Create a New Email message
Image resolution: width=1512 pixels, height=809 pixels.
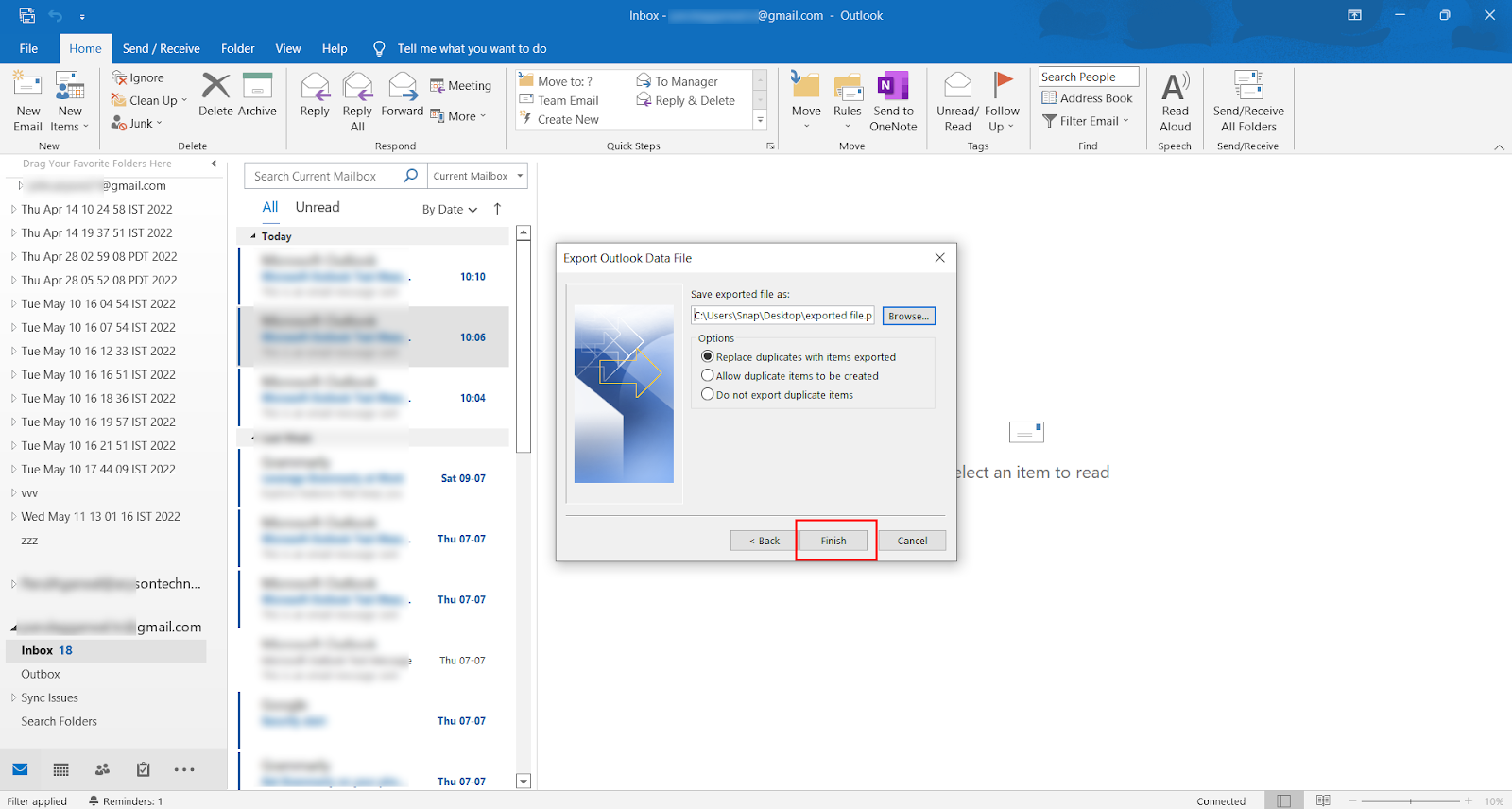(27, 102)
